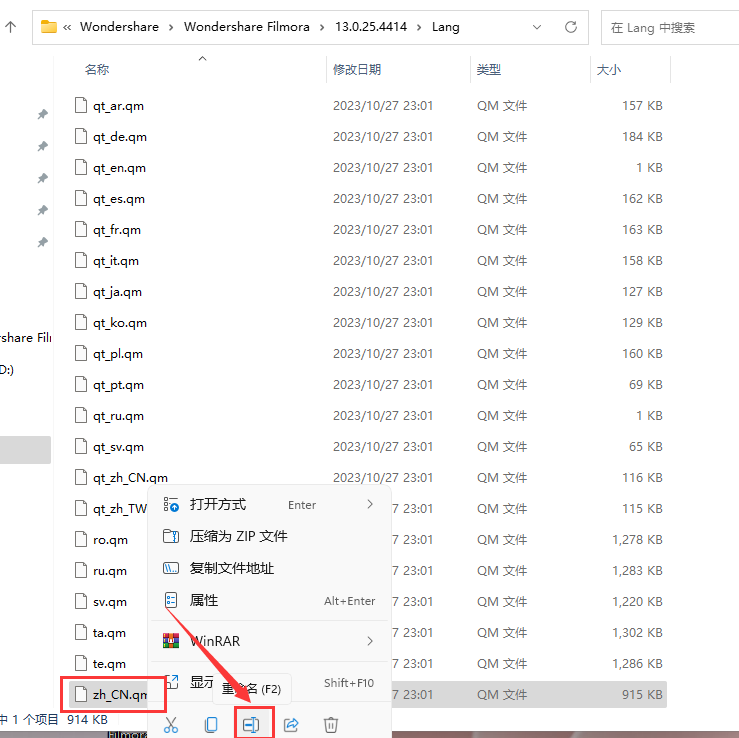Click the 在 Lang 中搜索 search box
739x738 pixels.
pyautogui.click(x=669, y=27)
